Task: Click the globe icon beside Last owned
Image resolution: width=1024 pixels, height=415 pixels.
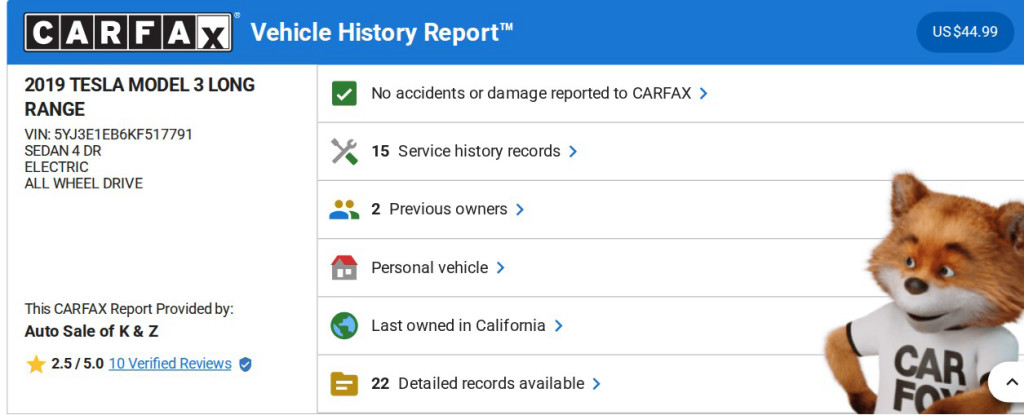Action: (344, 326)
